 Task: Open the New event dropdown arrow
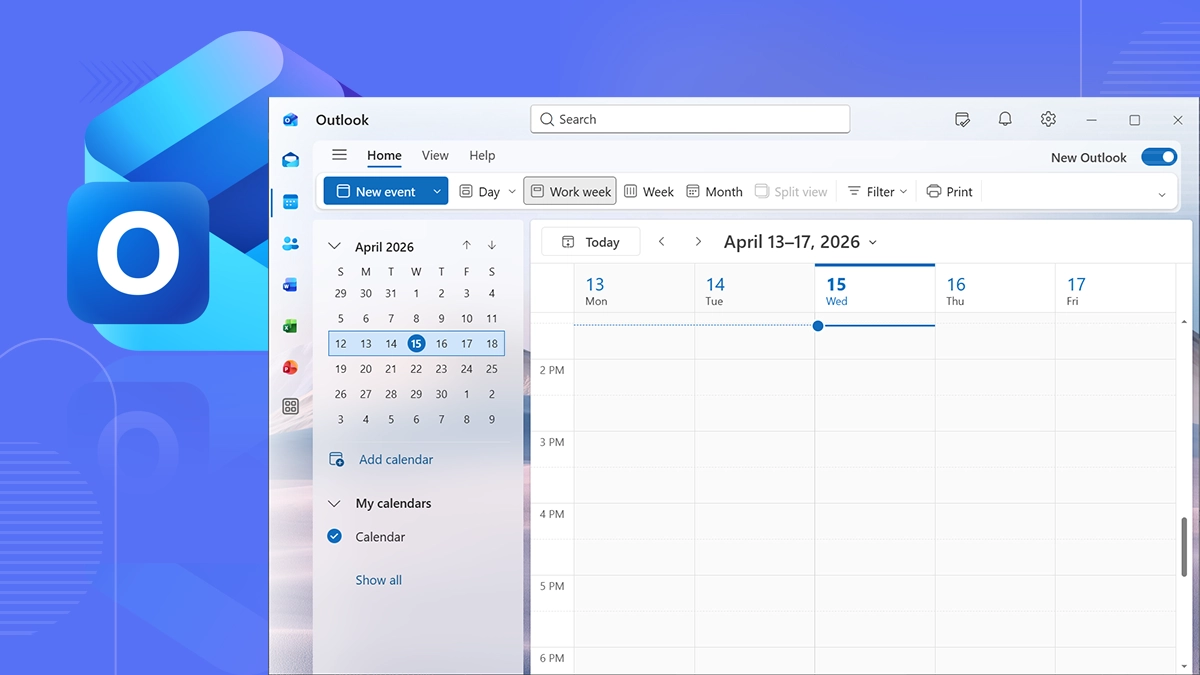[437, 191]
